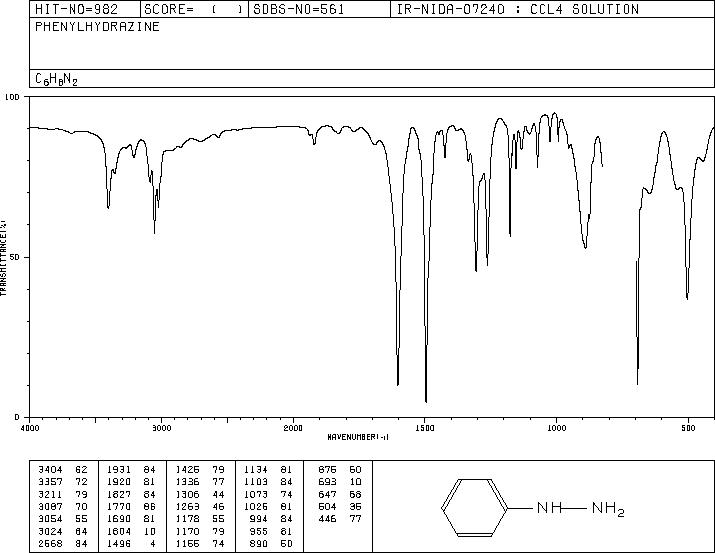Select peak 1026 in the peak table
This screenshot has height=553, width=715.
269,506
